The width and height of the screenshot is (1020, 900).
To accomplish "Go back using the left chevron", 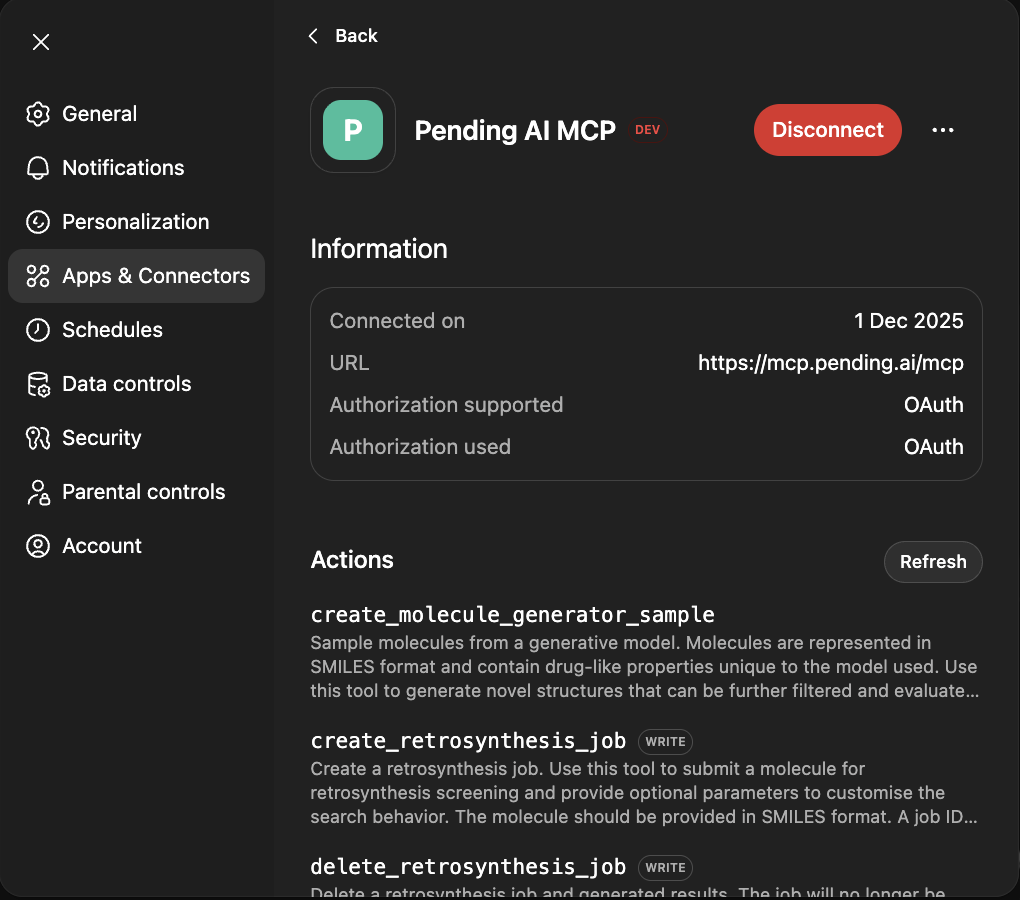I will coord(313,36).
